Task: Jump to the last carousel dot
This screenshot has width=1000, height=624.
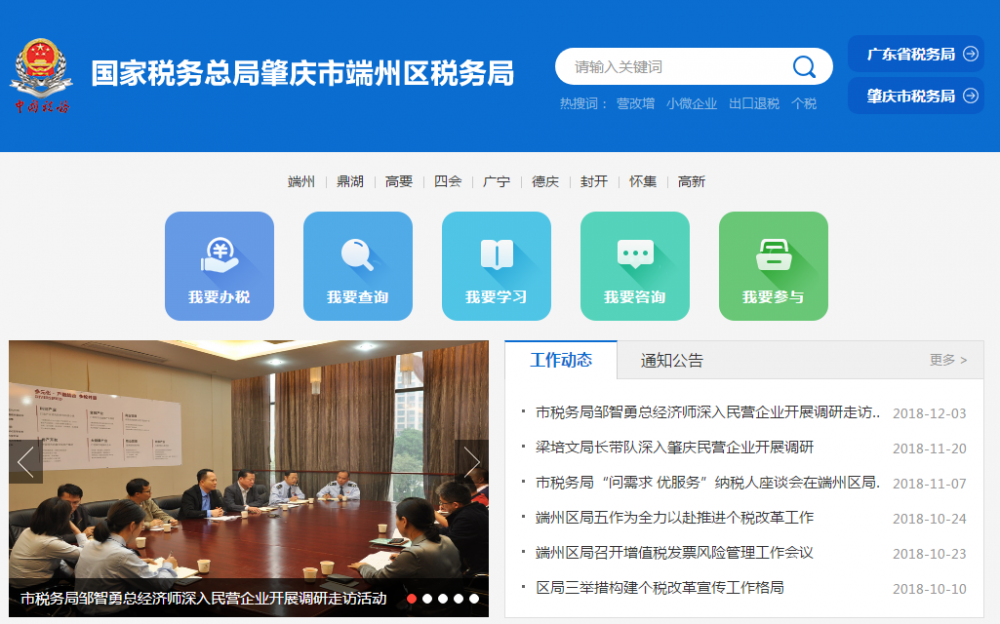Action: coord(474,599)
